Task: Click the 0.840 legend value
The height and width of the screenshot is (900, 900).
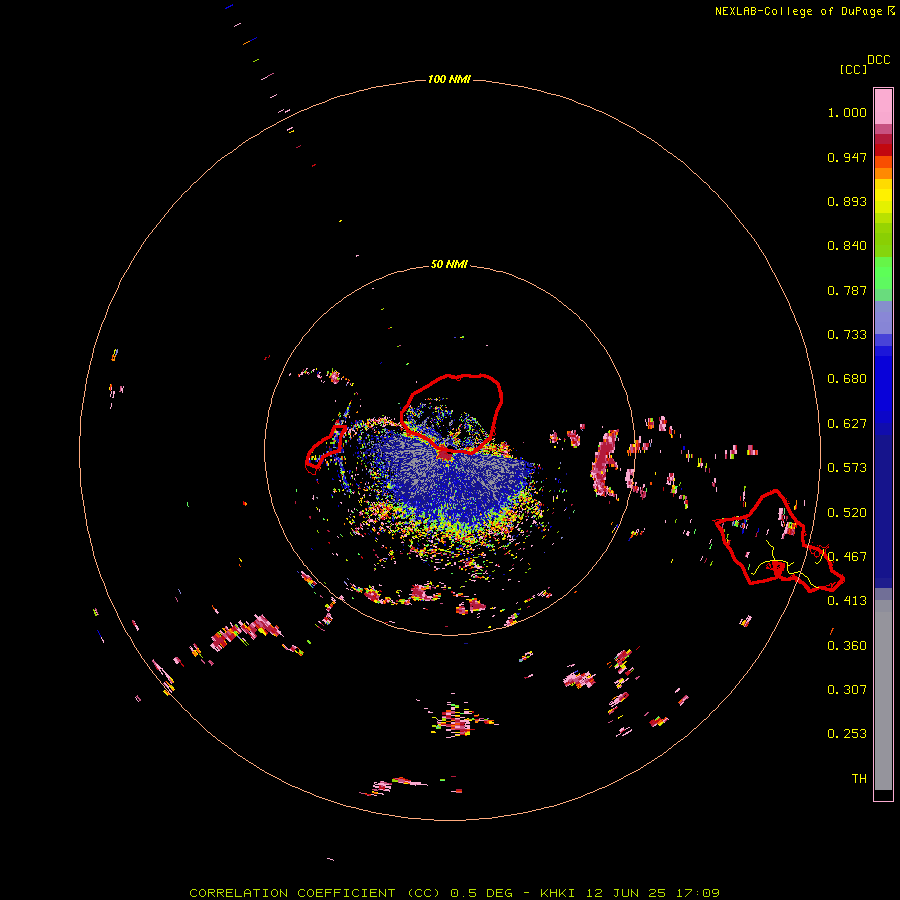Action: tap(847, 246)
